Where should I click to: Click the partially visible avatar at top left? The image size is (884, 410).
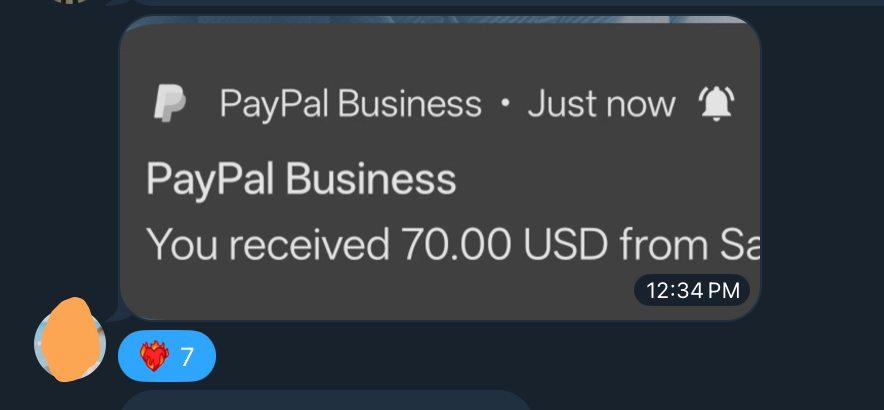pyautogui.click(x=70, y=2)
